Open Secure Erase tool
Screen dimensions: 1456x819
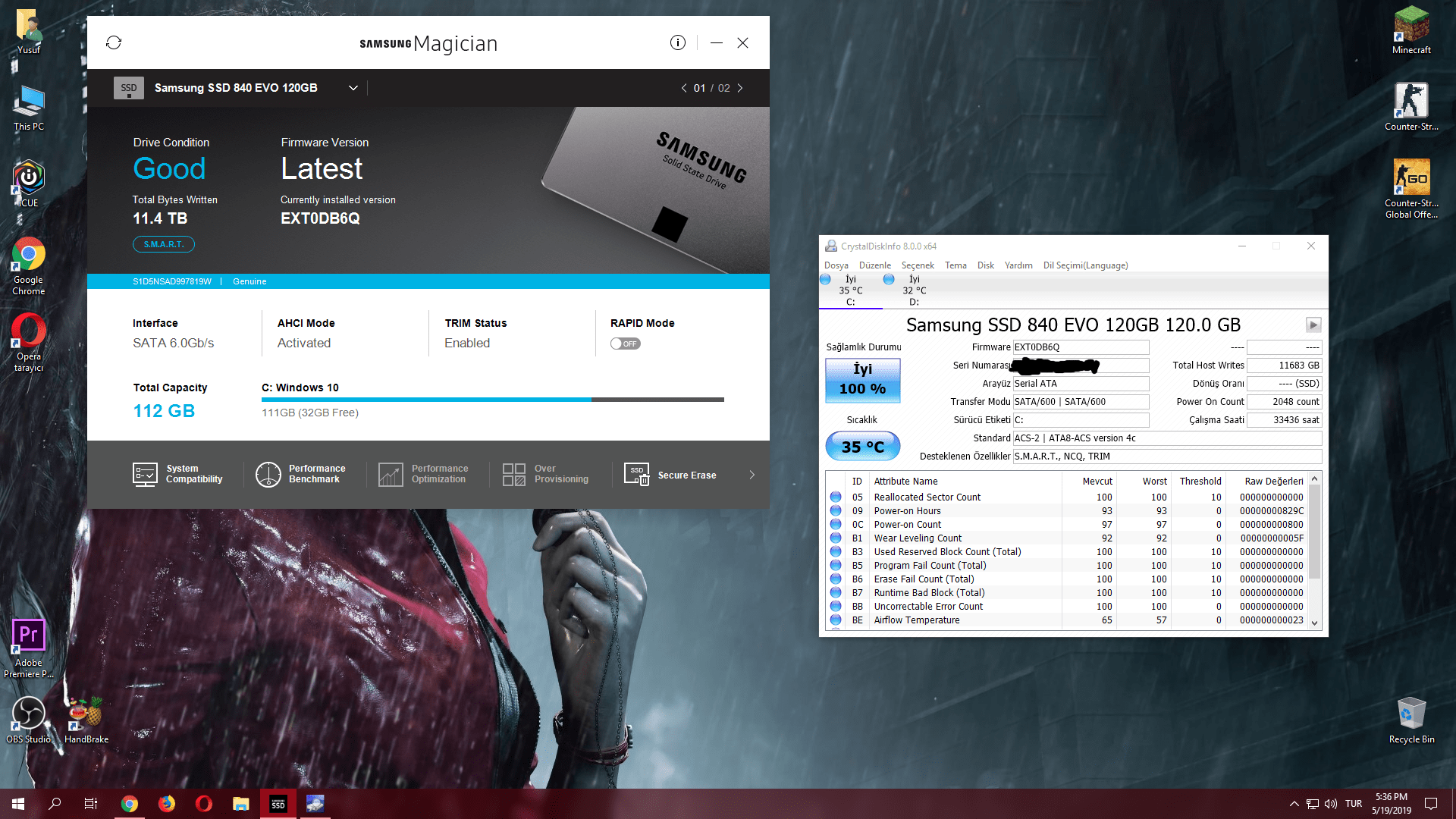[670, 475]
